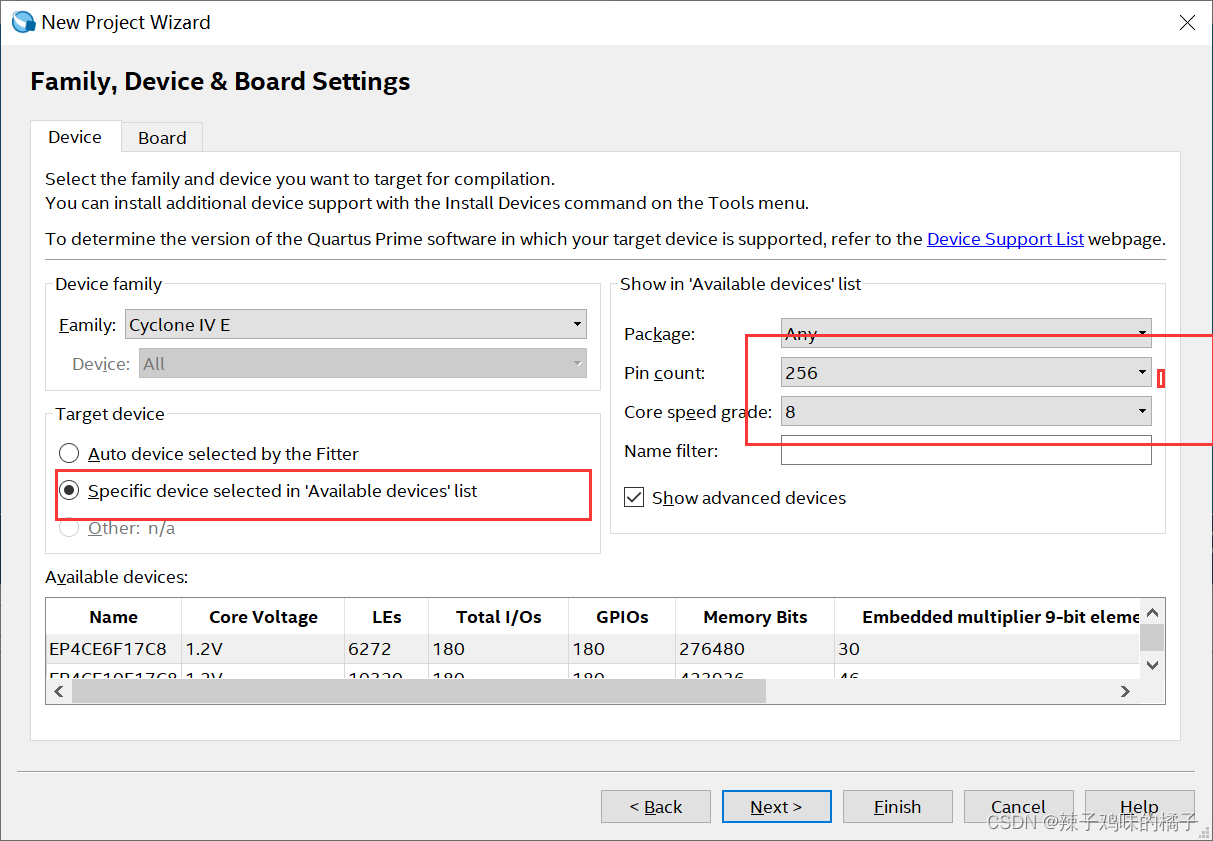Click the Quartus icon in the title bar
The height and width of the screenshot is (841, 1213).
click(24, 22)
